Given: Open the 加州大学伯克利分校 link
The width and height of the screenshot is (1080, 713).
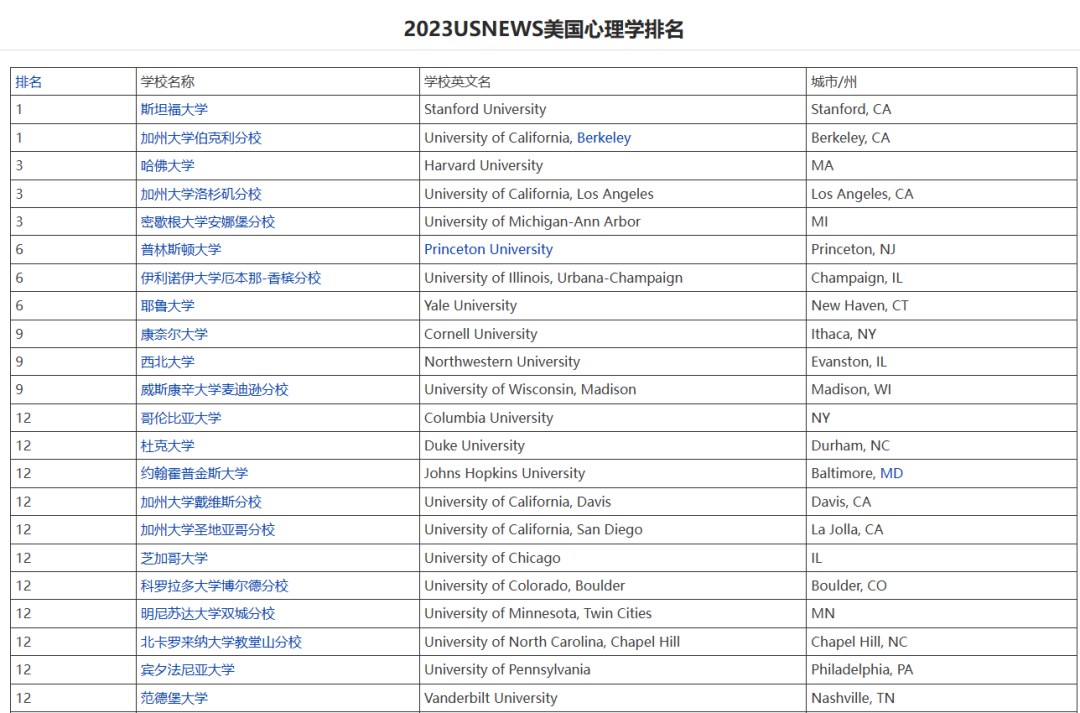Looking at the screenshot, I should pyautogui.click(x=201, y=138).
